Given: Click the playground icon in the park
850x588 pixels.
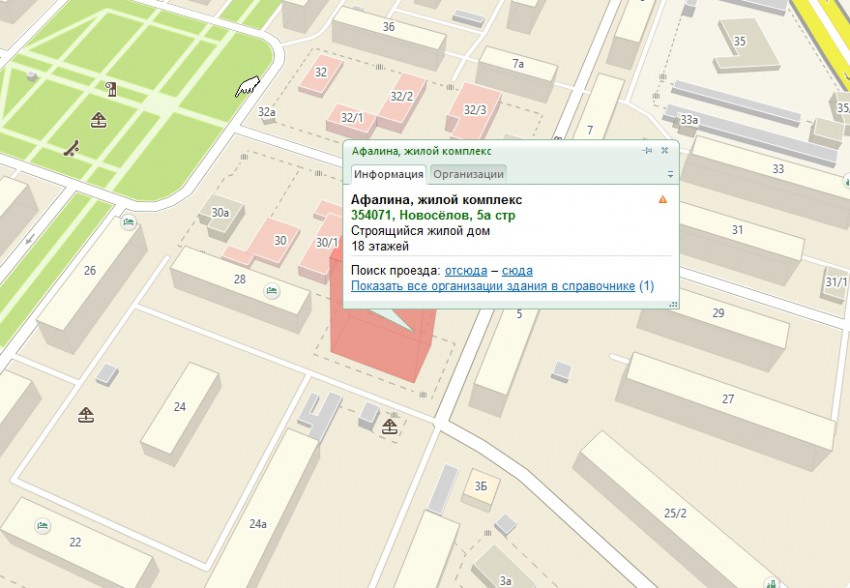Looking at the screenshot, I should click(98, 121).
